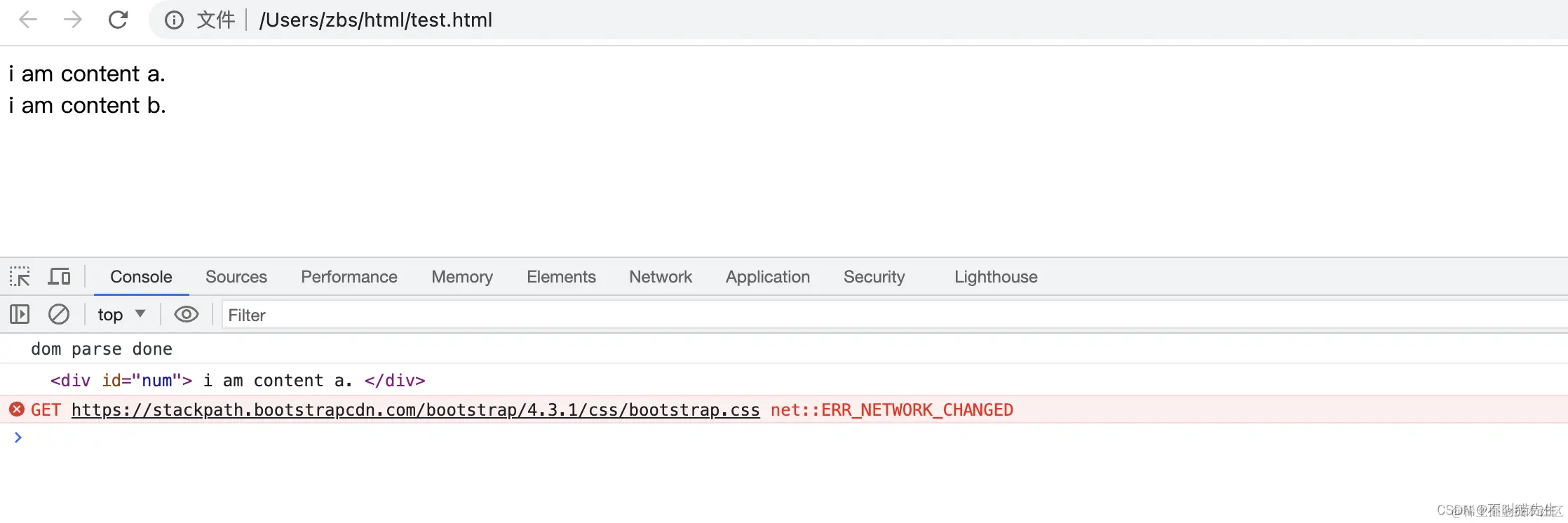1568x523 pixels.
Task: Reload the test.html page
Action: (x=118, y=20)
